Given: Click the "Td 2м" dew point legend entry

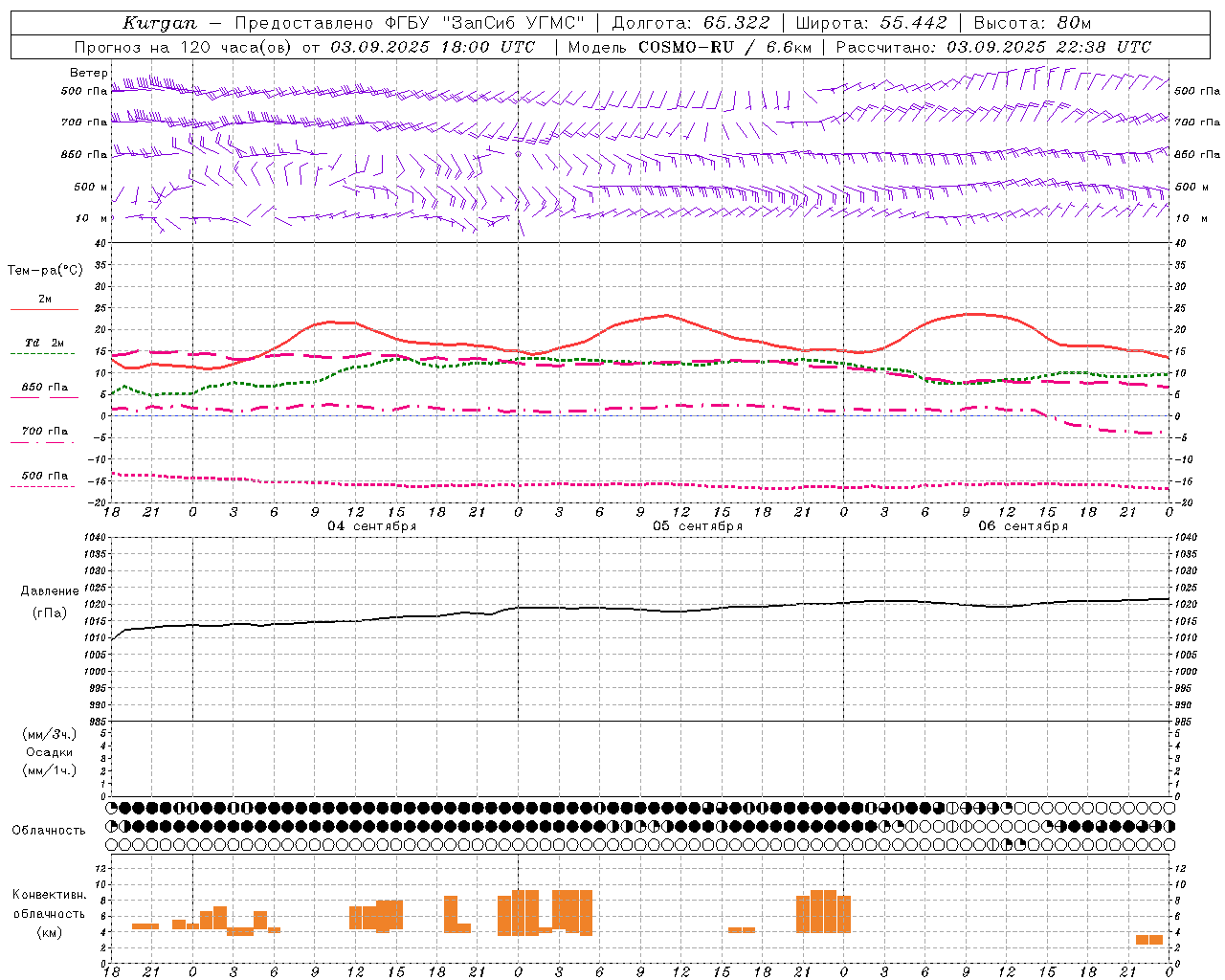Looking at the screenshot, I should pyautogui.click(x=45, y=343).
